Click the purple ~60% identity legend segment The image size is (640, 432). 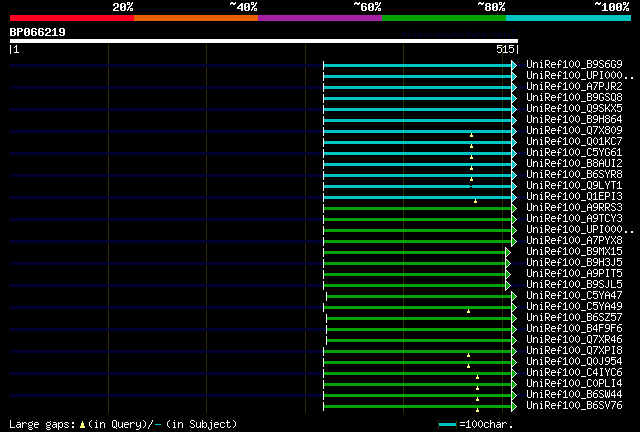click(320, 18)
